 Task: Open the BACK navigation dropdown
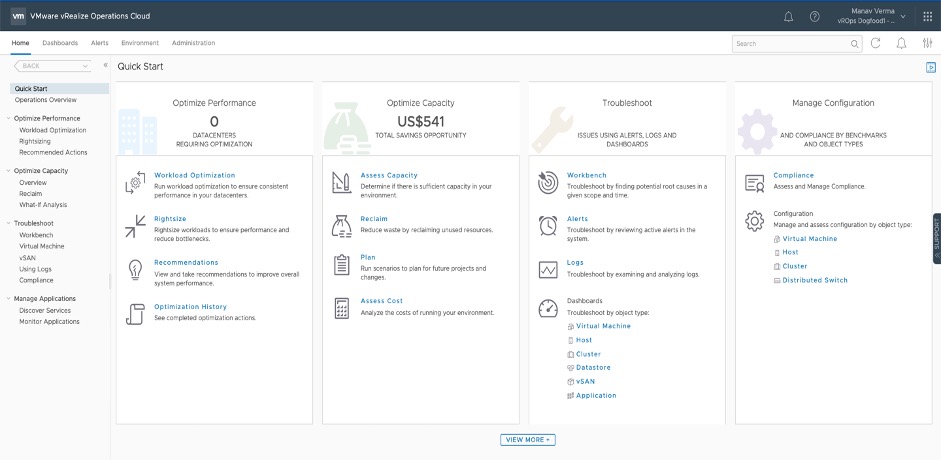pos(52,66)
